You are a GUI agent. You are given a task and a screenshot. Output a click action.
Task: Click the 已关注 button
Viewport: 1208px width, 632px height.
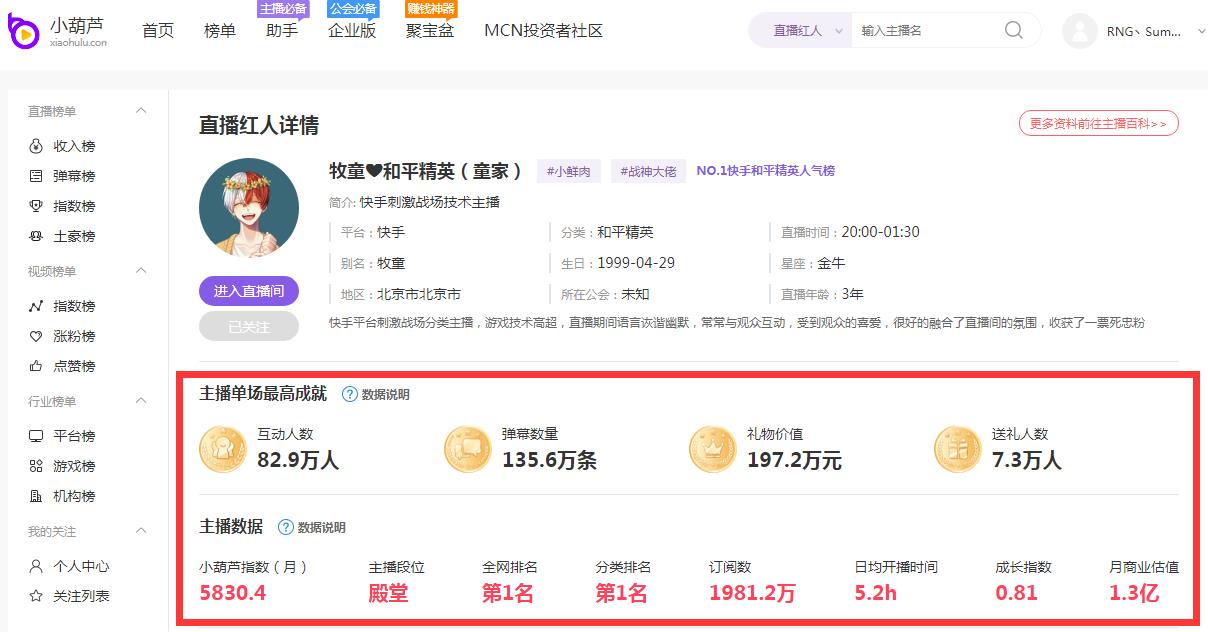coord(249,326)
